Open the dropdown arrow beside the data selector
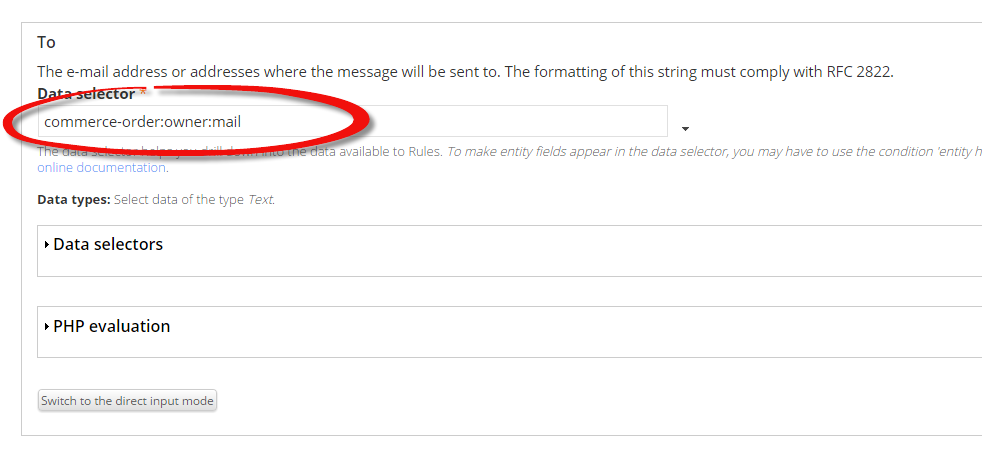The image size is (982, 454). pyautogui.click(x=685, y=129)
